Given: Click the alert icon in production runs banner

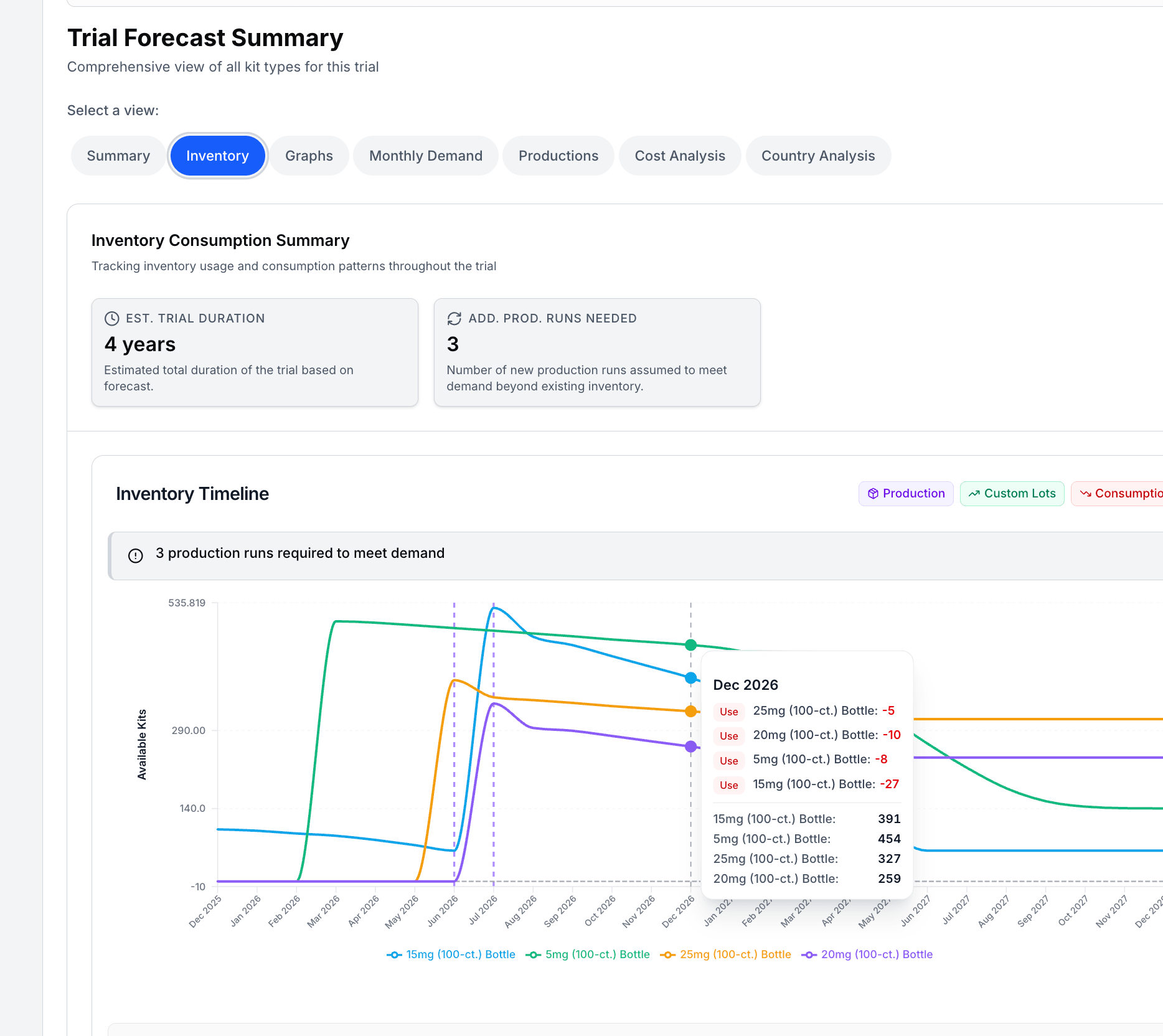Looking at the screenshot, I should (135, 555).
